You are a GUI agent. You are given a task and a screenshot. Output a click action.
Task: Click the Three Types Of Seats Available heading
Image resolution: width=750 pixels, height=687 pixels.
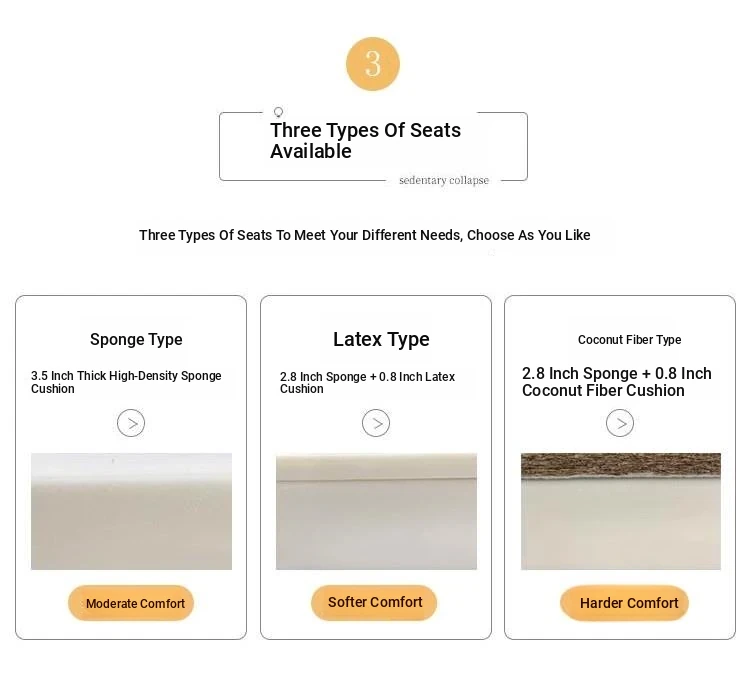(365, 141)
